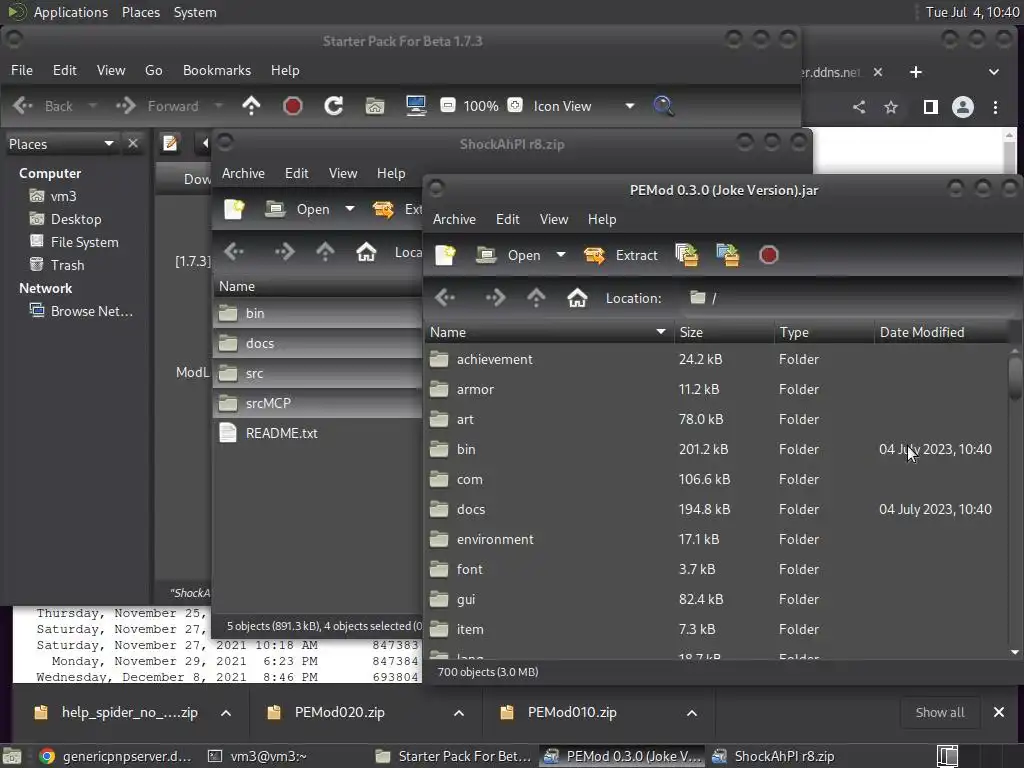Open Archive menu in PEMod window
This screenshot has width=1024, height=768.
[454, 219]
